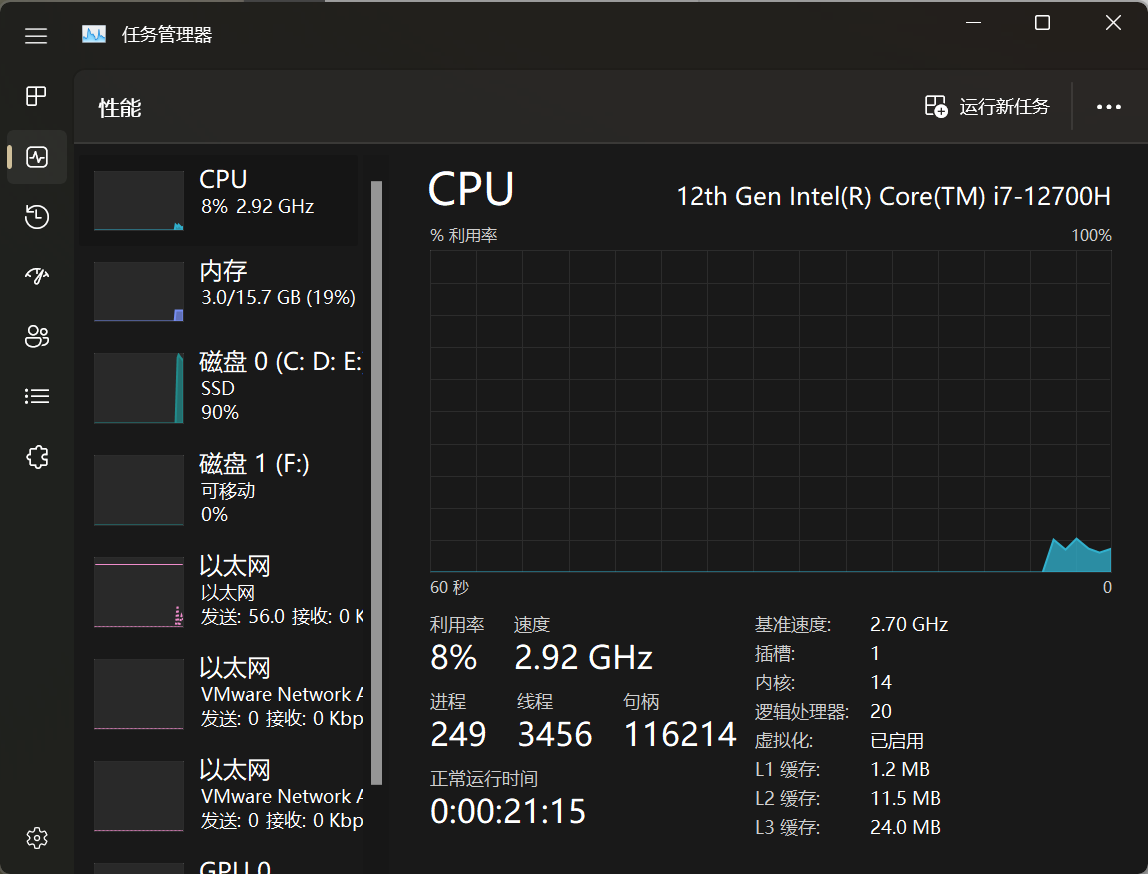Click the 内核 value 14
The width and height of the screenshot is (1148, 874).
click(881, 682)
